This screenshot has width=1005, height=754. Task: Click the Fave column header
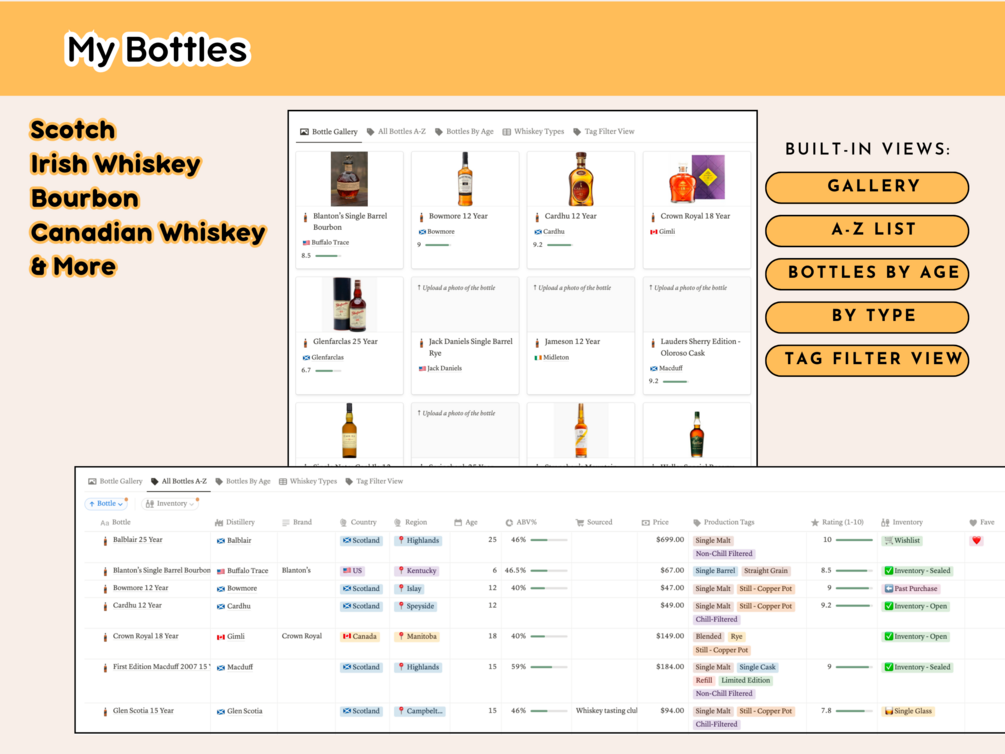(982, 523)
